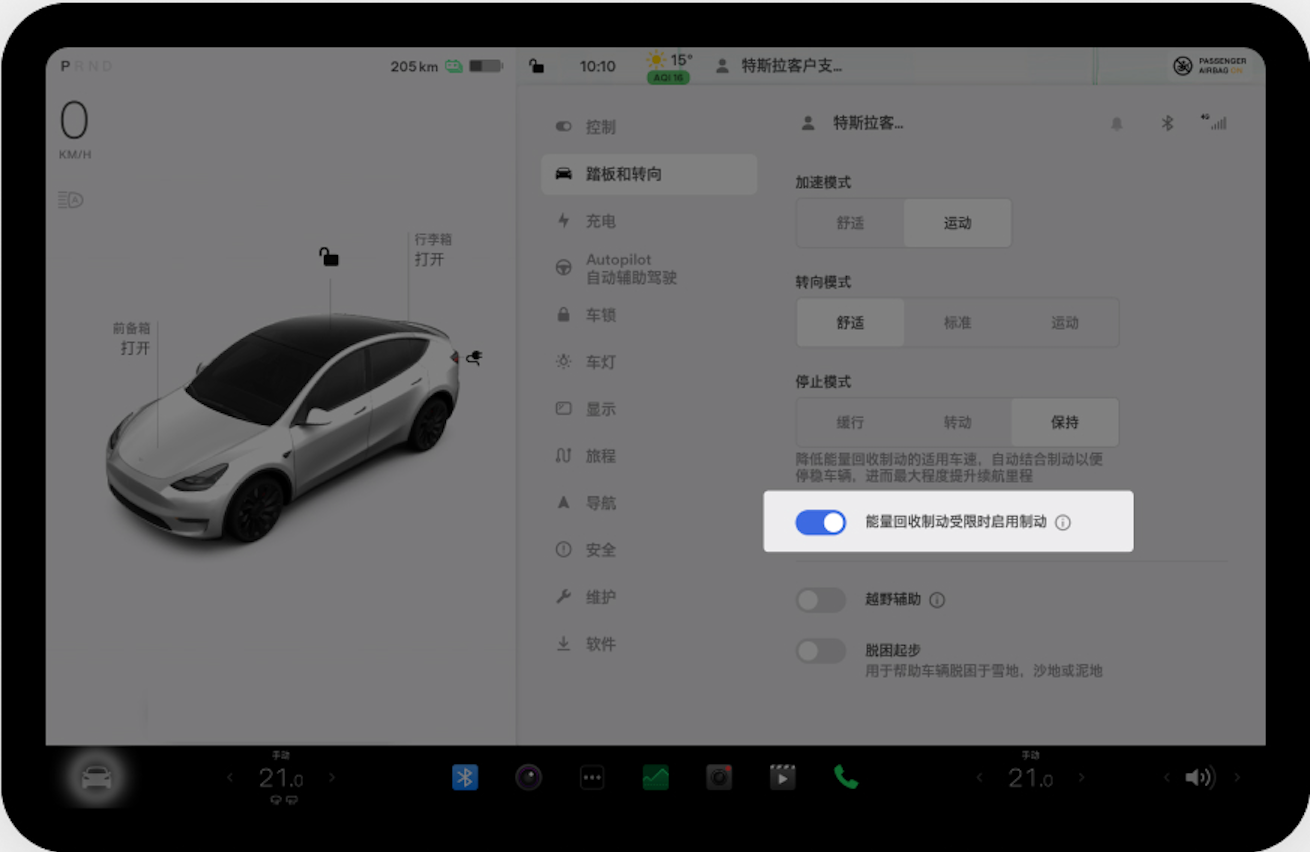
Task: Tap the vehicle controls car icon bottom-left
Action: coord(97,777)
